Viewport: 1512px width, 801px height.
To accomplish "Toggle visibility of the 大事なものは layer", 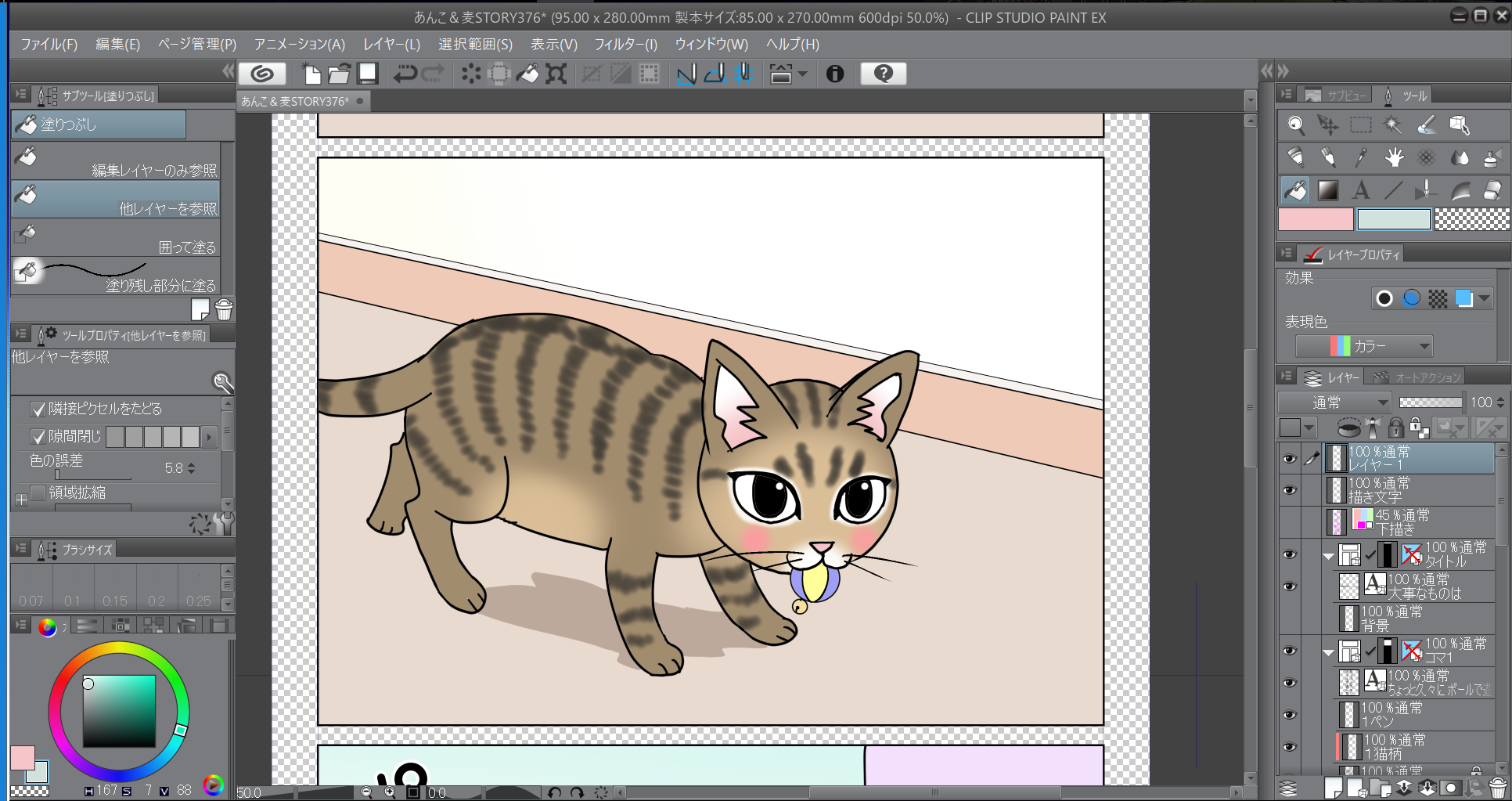I will click(1289, 586).
